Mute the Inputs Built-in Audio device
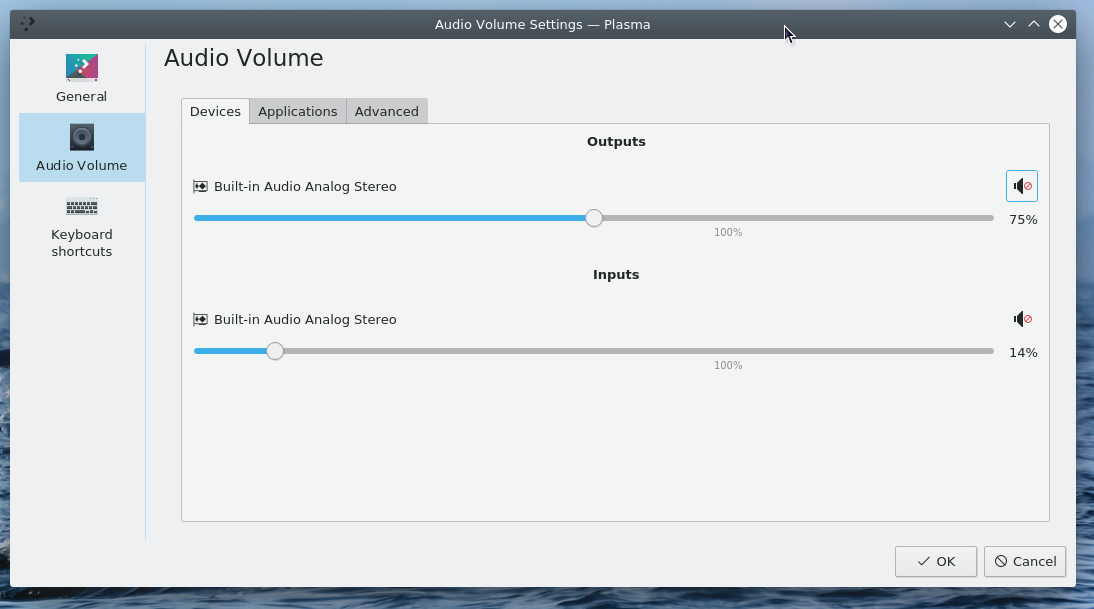 point(1021,319)
